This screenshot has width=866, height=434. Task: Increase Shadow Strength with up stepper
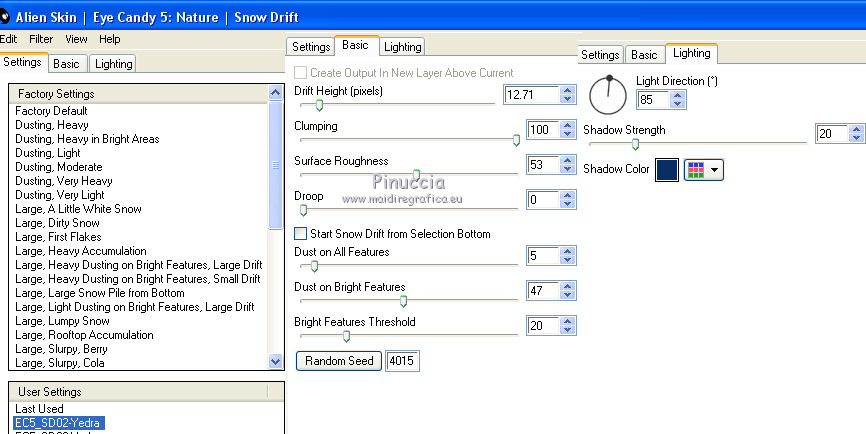pos(857,129)
